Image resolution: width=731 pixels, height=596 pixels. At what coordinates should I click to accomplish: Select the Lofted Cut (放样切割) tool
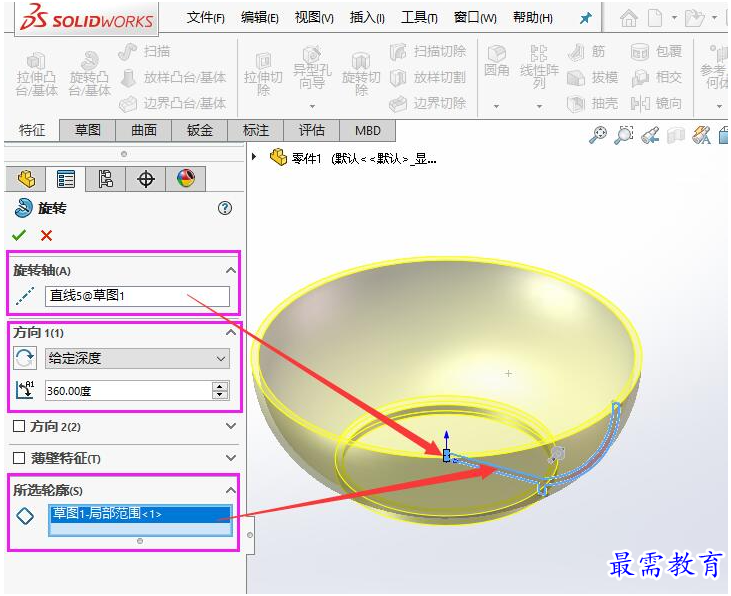(x=428, y=77)
